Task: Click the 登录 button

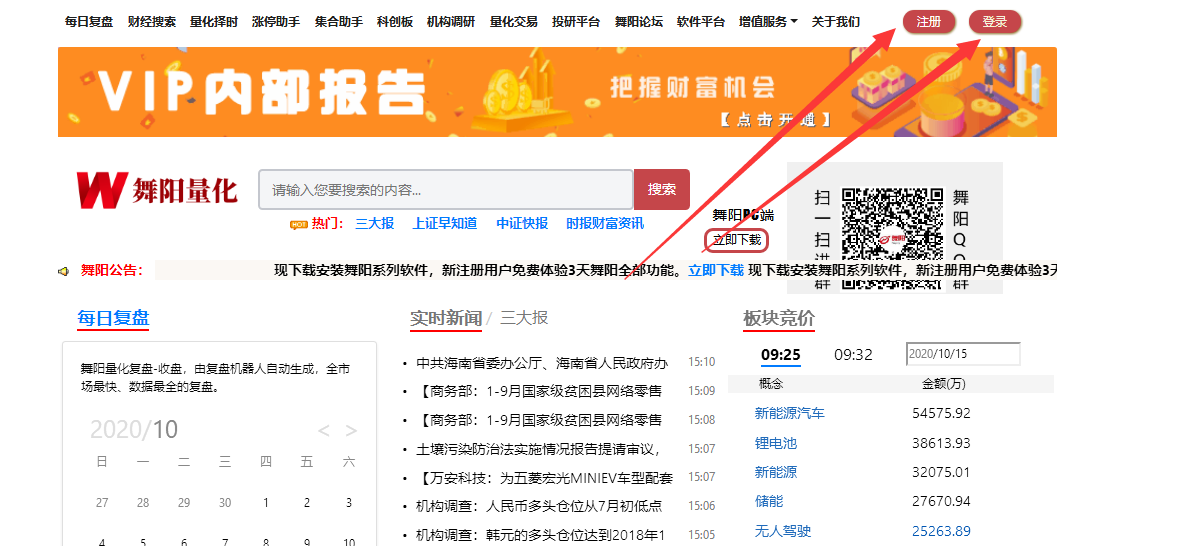Action: (x=995, y=22)
